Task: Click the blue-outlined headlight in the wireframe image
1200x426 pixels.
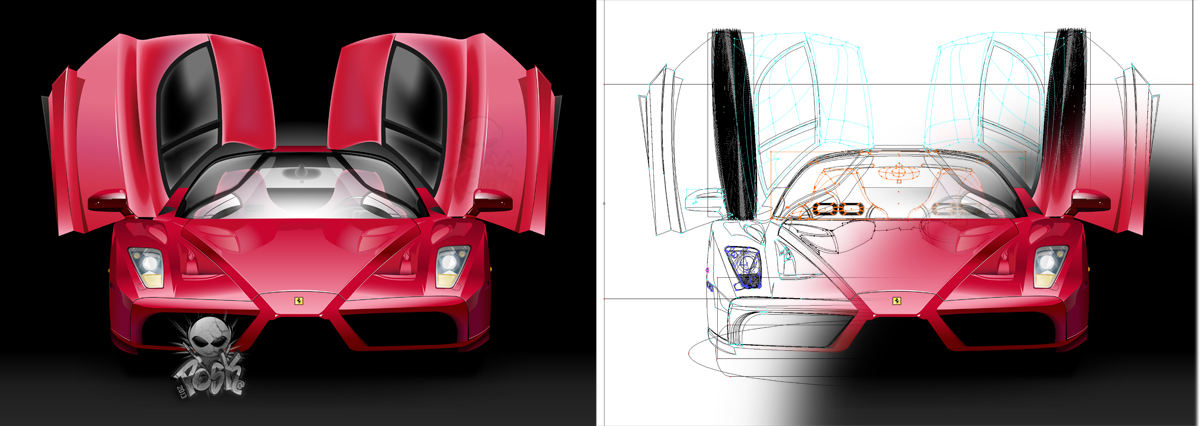Action: (743, 266)
